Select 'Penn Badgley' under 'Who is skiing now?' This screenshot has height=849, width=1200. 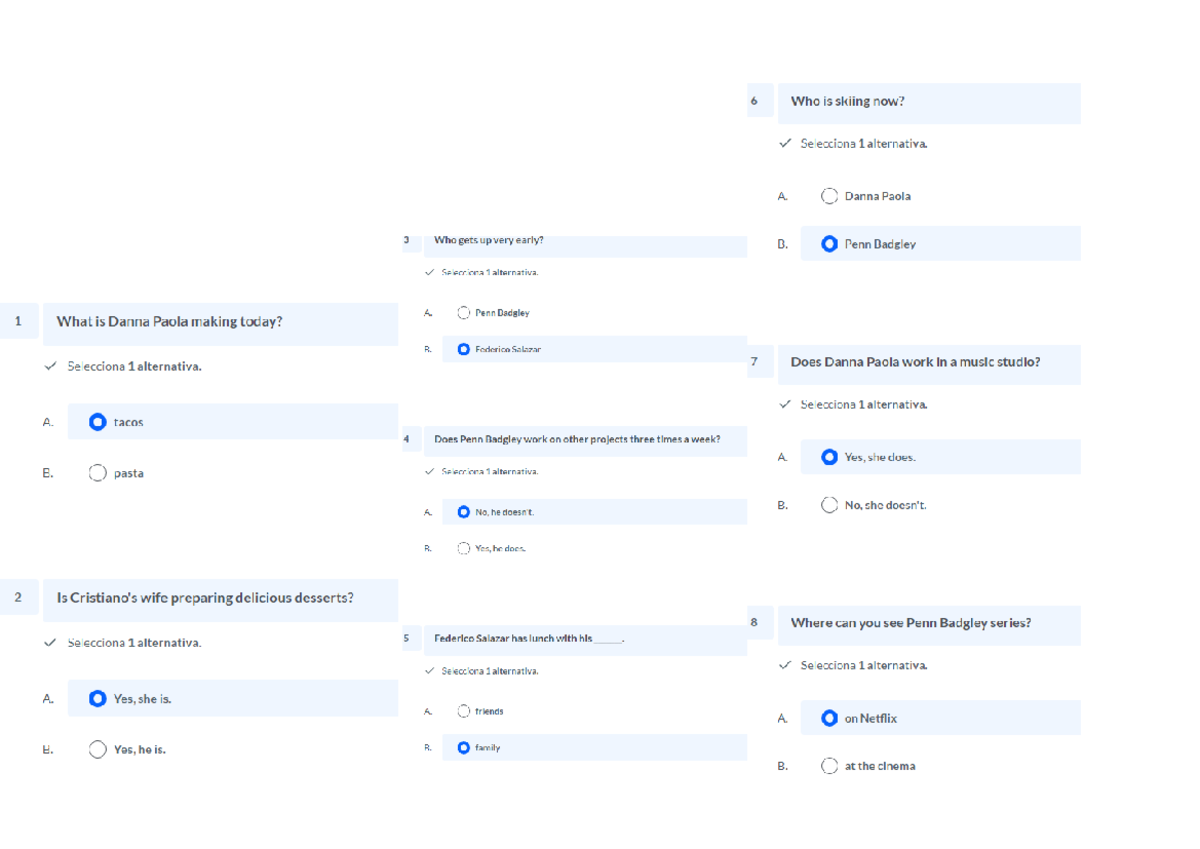click(829, 244)
